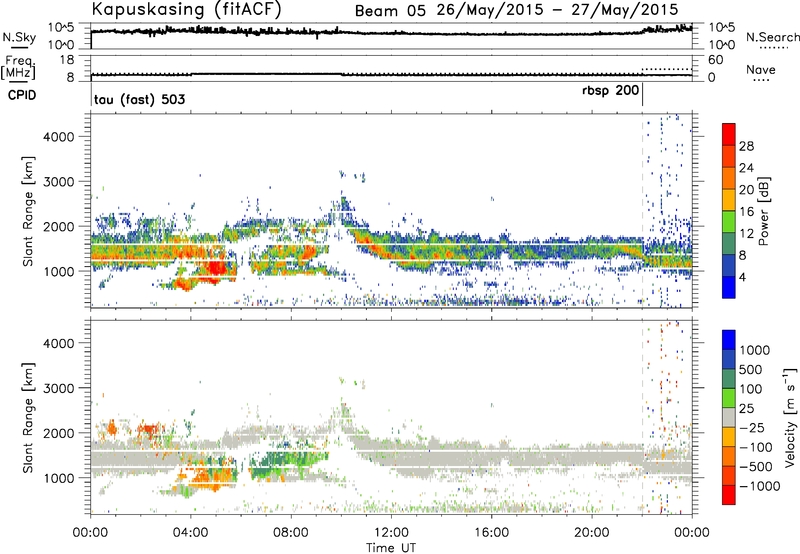Click the Slant Range label of power panel
The width and height of the screenshot is (800, 554).
click(x=28, y=212)
